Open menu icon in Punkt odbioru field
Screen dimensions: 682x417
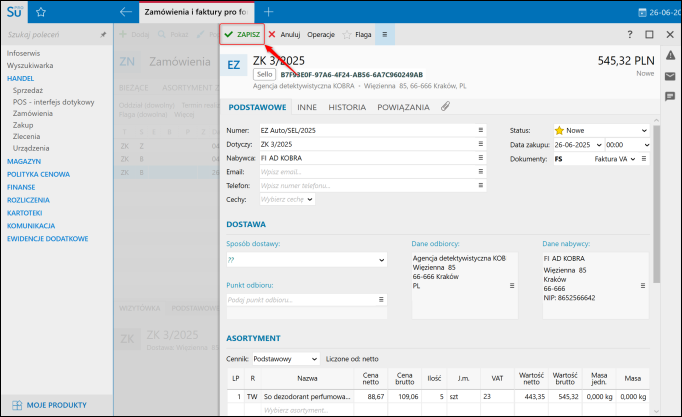381,300
